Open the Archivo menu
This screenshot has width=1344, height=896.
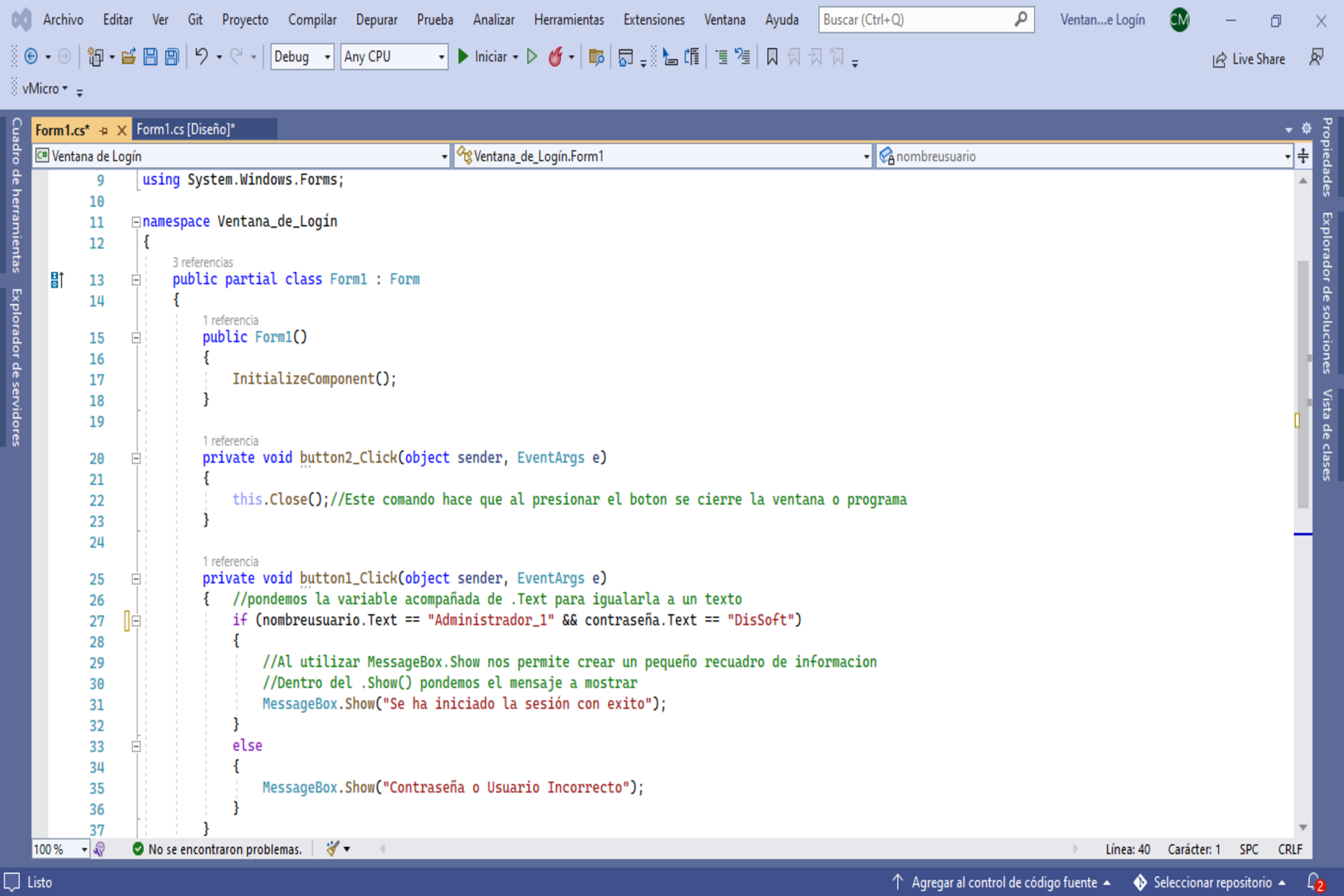63,20
